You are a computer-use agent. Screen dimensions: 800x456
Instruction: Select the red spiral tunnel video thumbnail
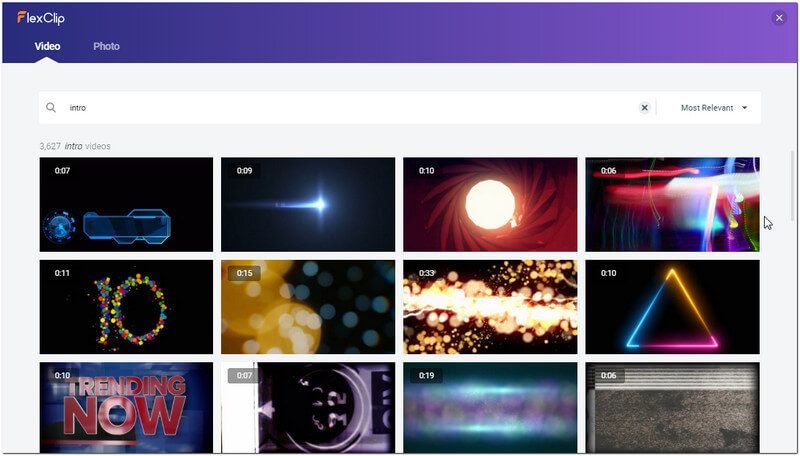point(490,205)
